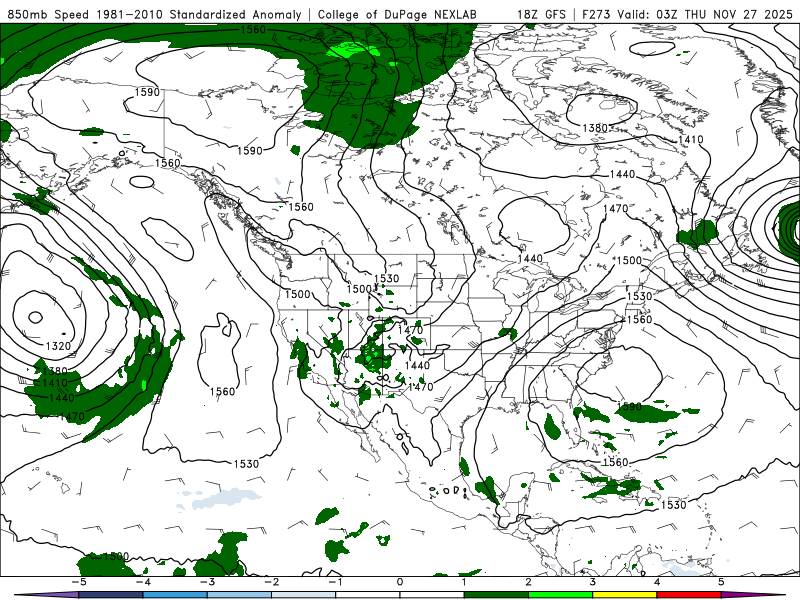Click the "2" colorbar tick label
800x600 pixels.
(x=529, y=582)
